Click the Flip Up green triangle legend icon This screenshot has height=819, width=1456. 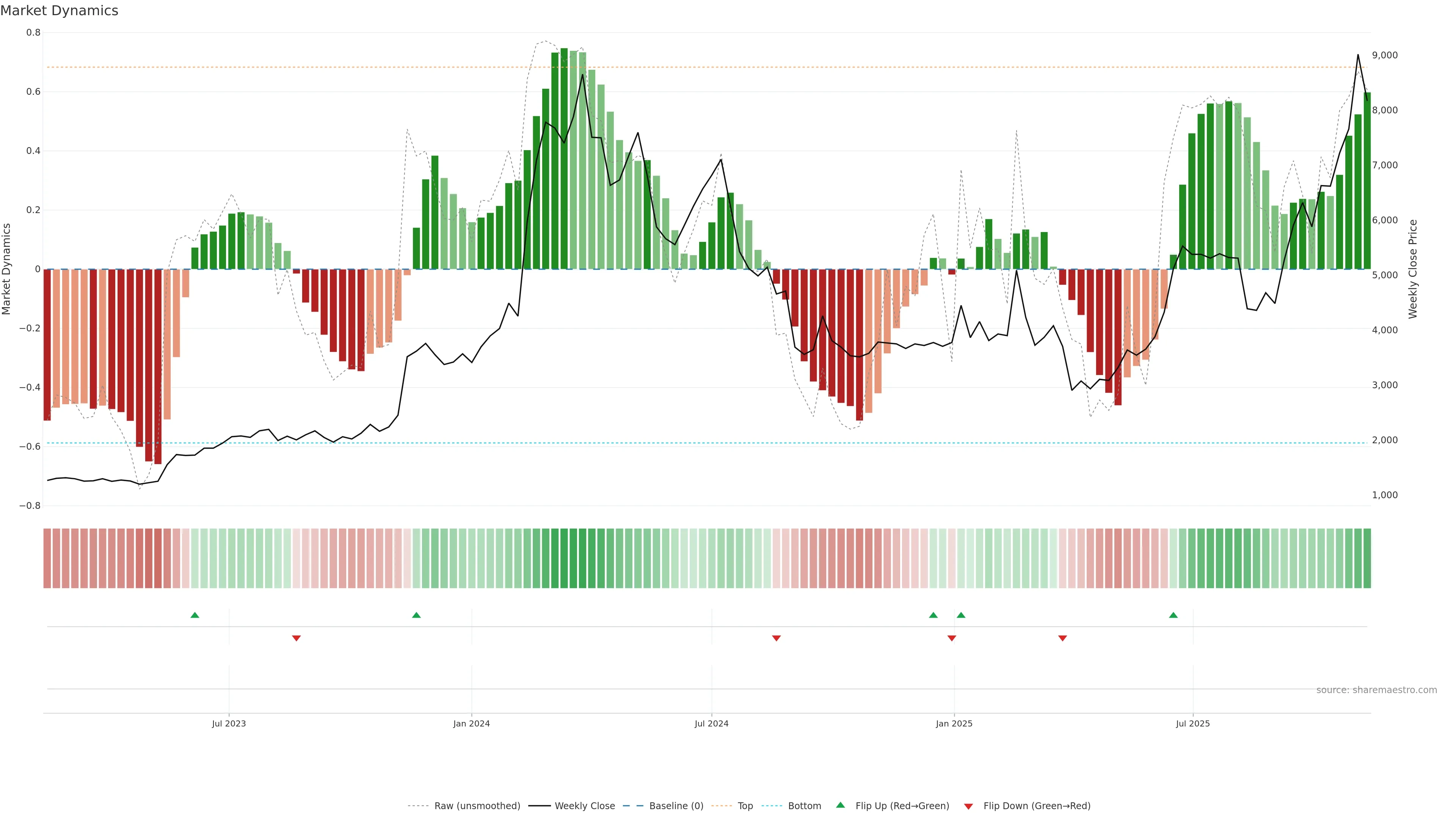point(841,805)
